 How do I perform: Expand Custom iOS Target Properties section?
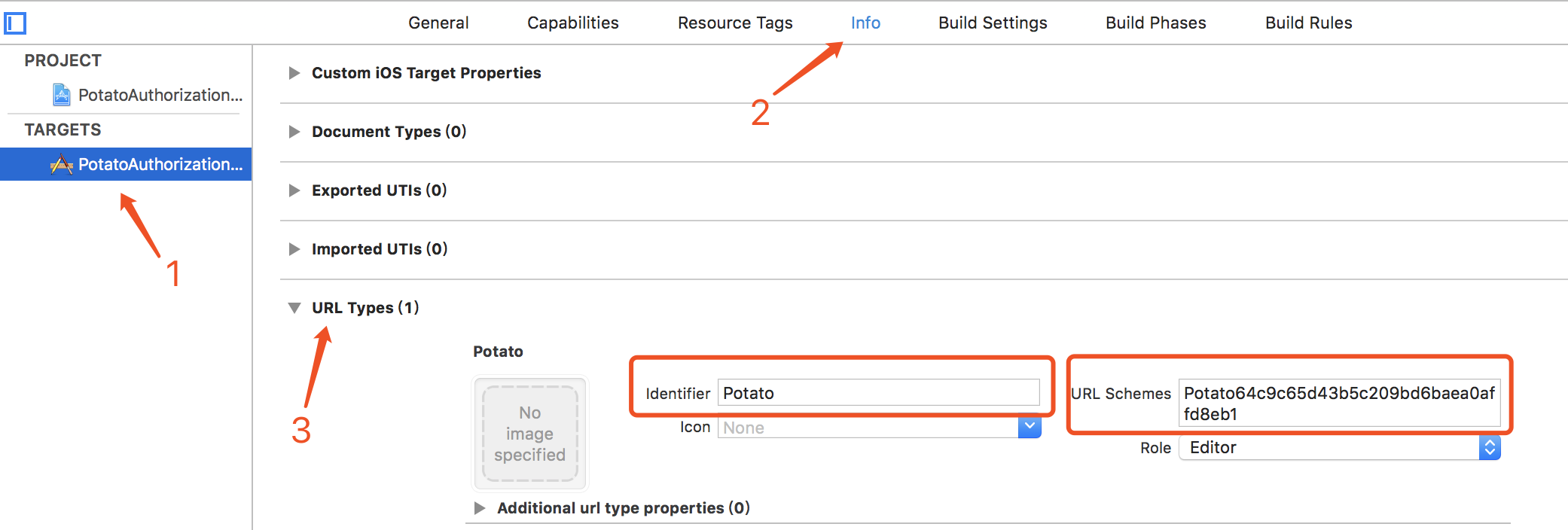[x=294, y=73]
